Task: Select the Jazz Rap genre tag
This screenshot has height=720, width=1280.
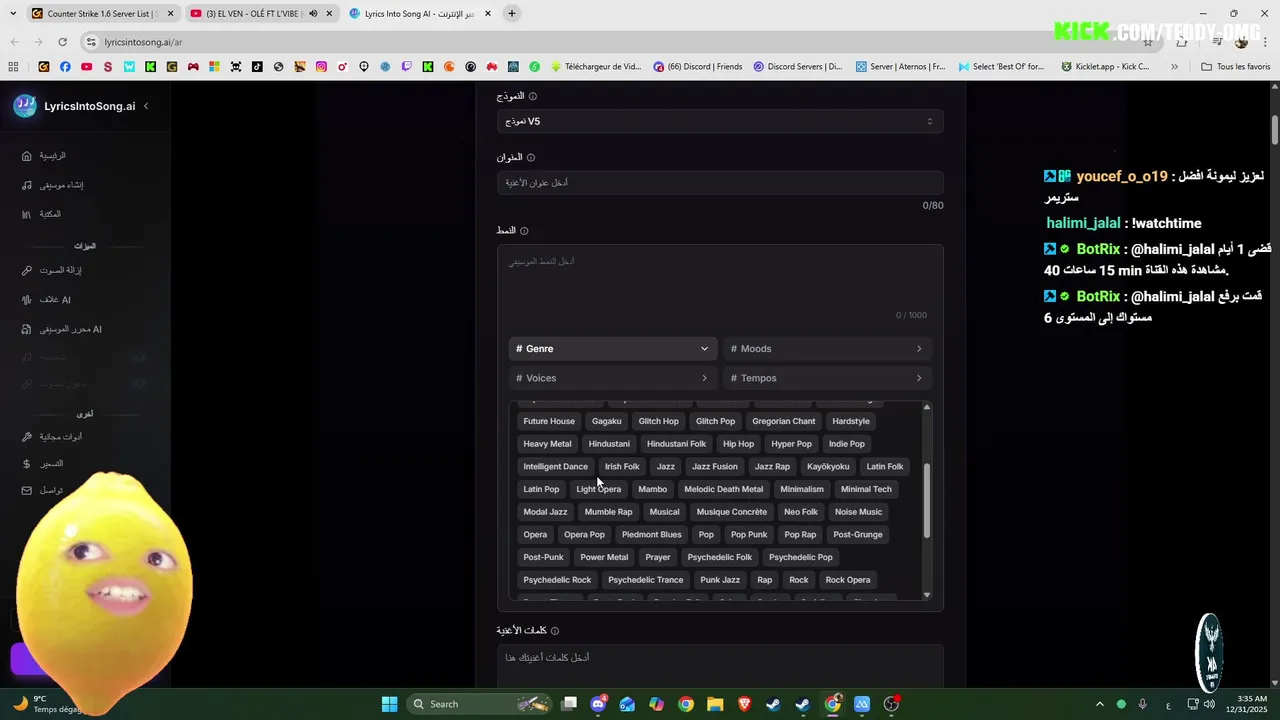Action: 772,467
